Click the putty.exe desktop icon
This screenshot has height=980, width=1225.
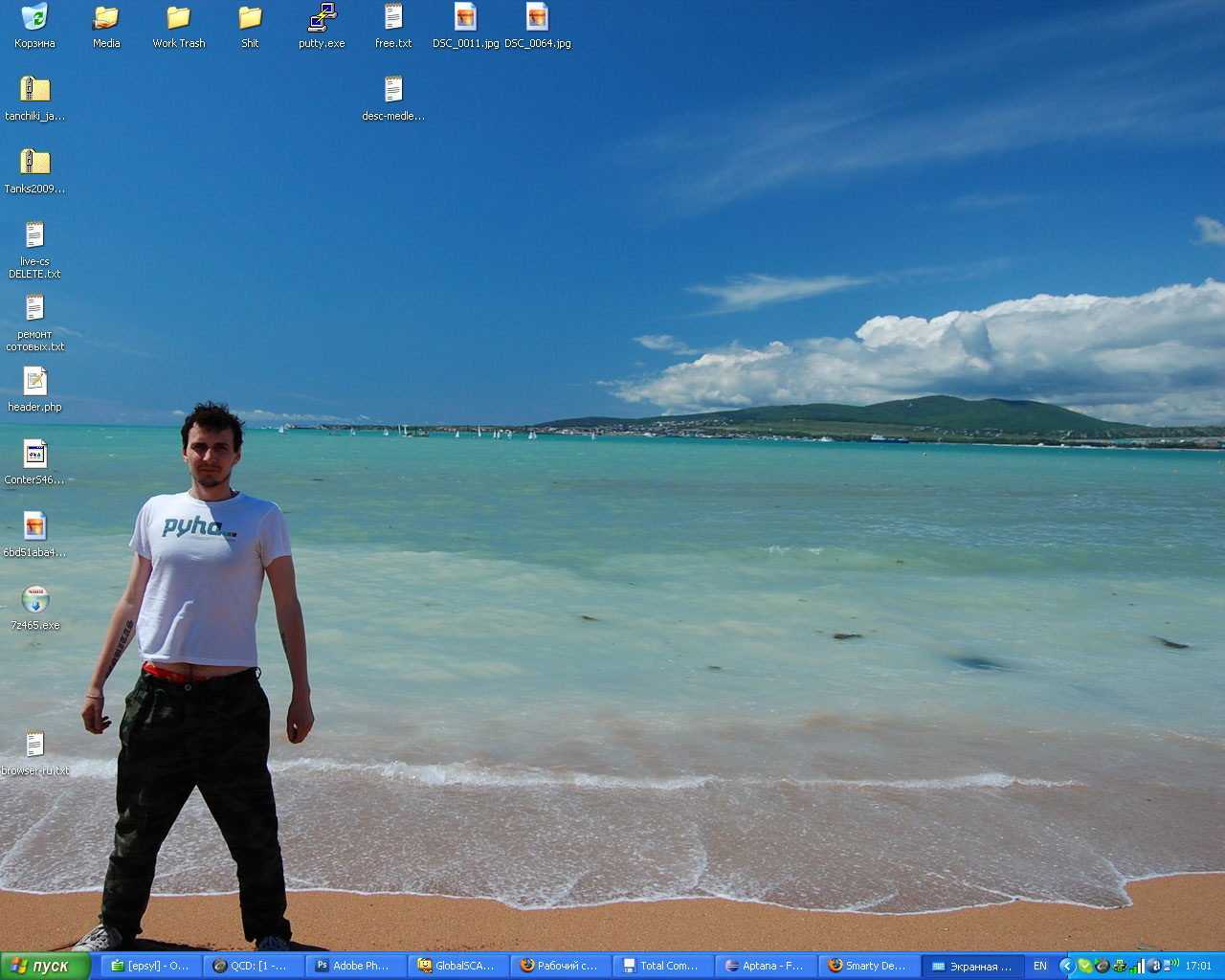(322, 18)
